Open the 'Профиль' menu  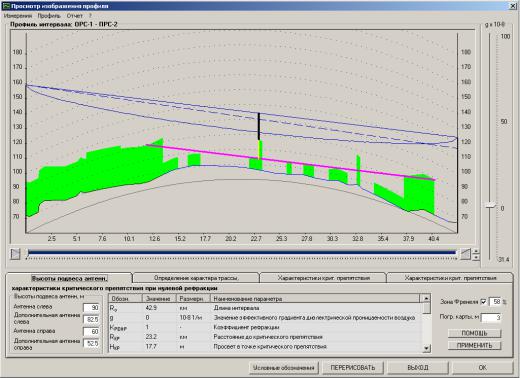point(49,16)
